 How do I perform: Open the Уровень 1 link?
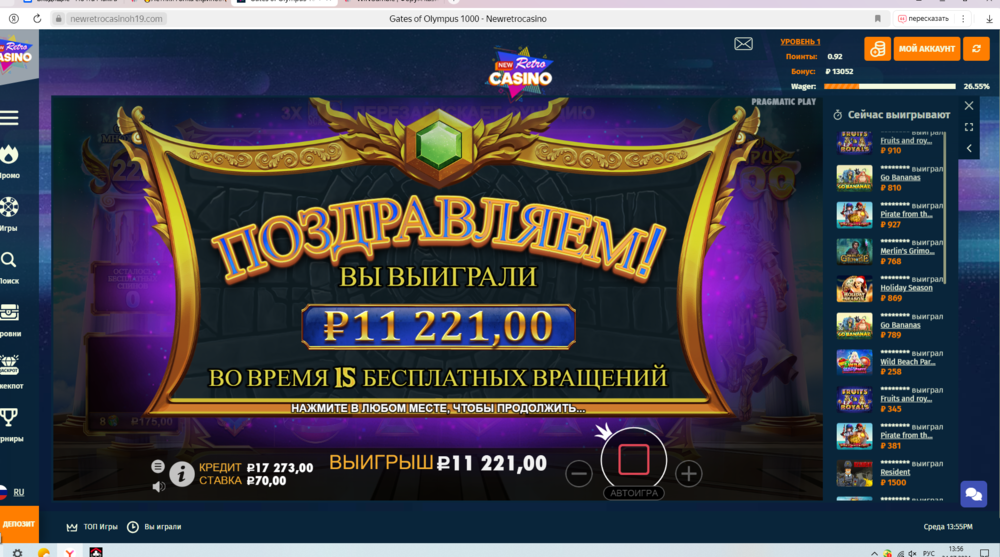click(x=800, y=41)
